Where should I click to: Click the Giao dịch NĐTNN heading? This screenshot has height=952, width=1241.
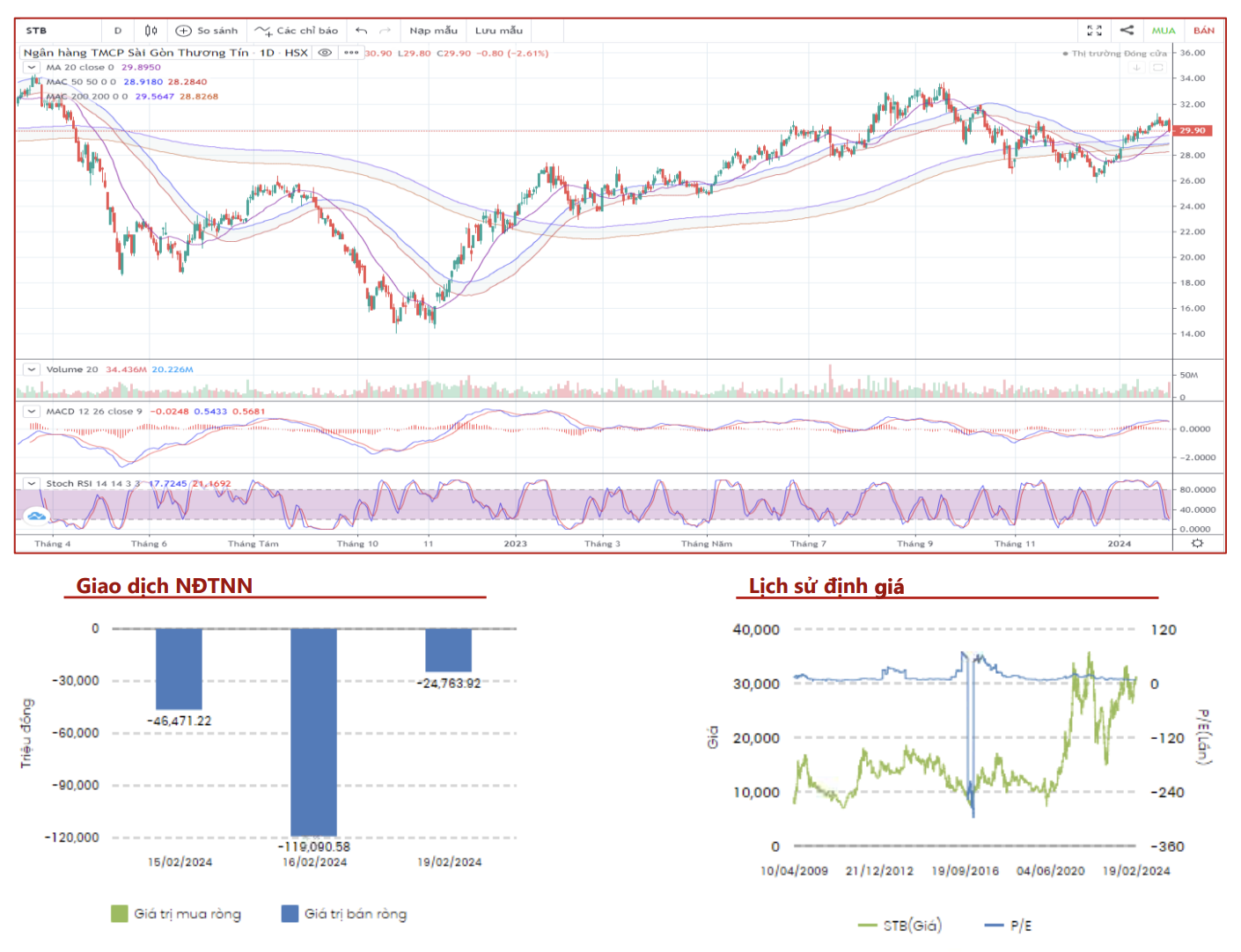(x=165, y=586)
